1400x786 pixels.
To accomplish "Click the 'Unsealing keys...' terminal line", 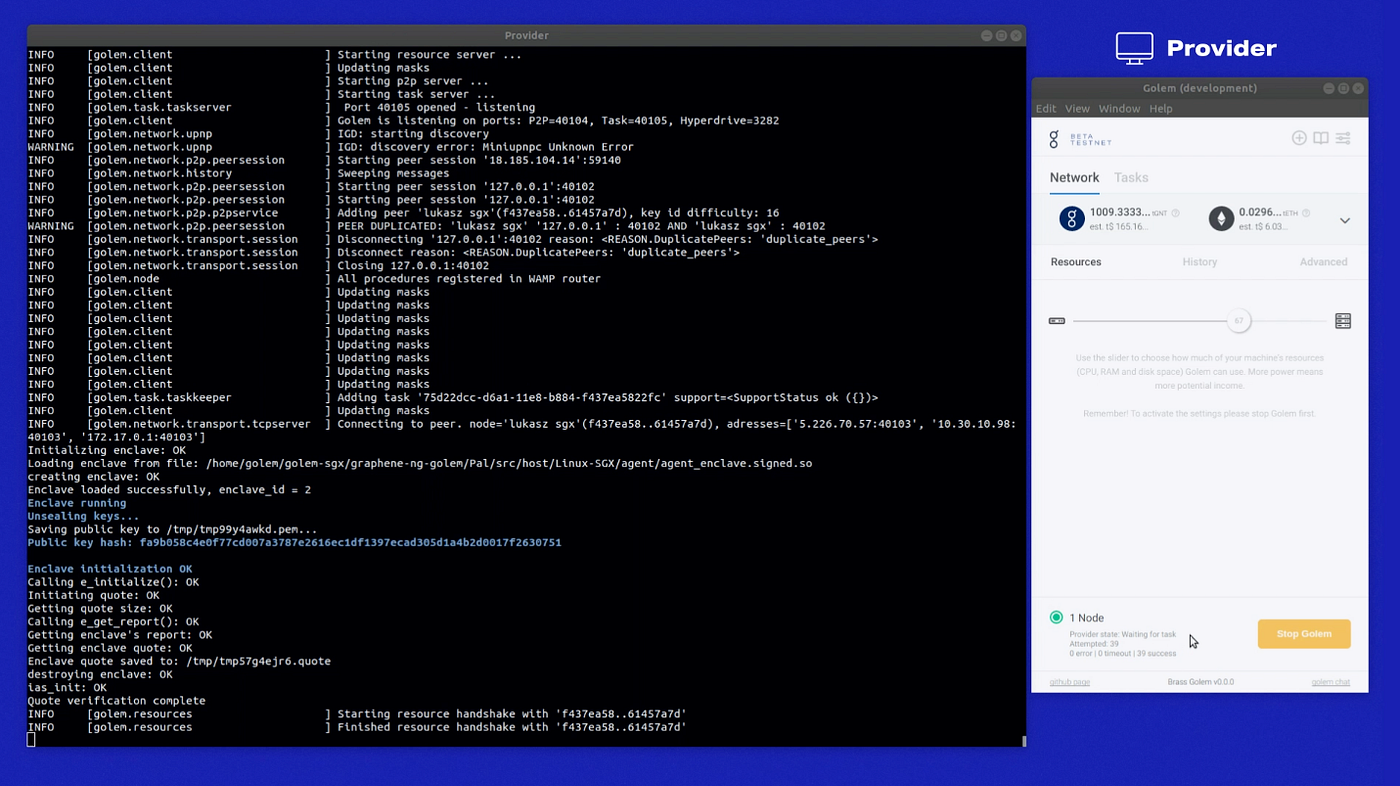I will [x=84, y=516].
